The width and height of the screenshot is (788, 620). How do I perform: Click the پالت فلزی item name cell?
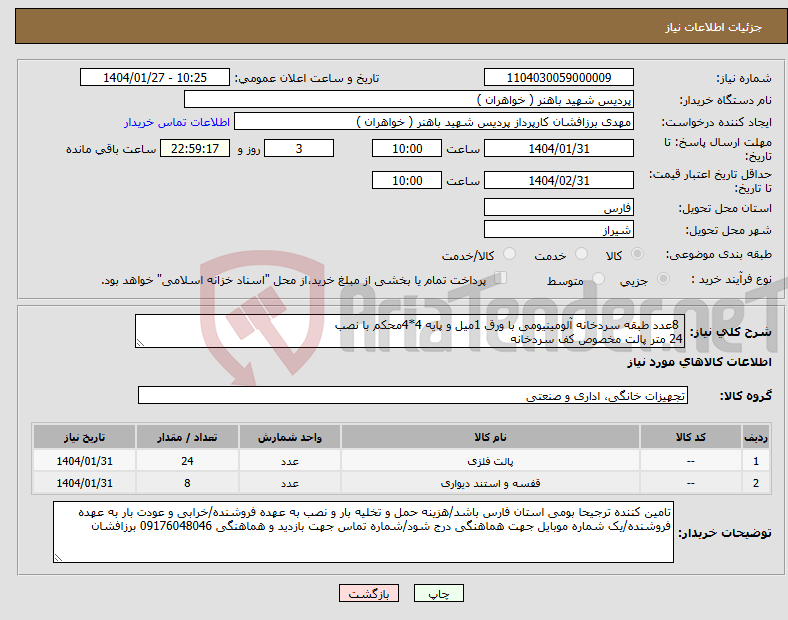pyautogui.click(x=490, y=461)
